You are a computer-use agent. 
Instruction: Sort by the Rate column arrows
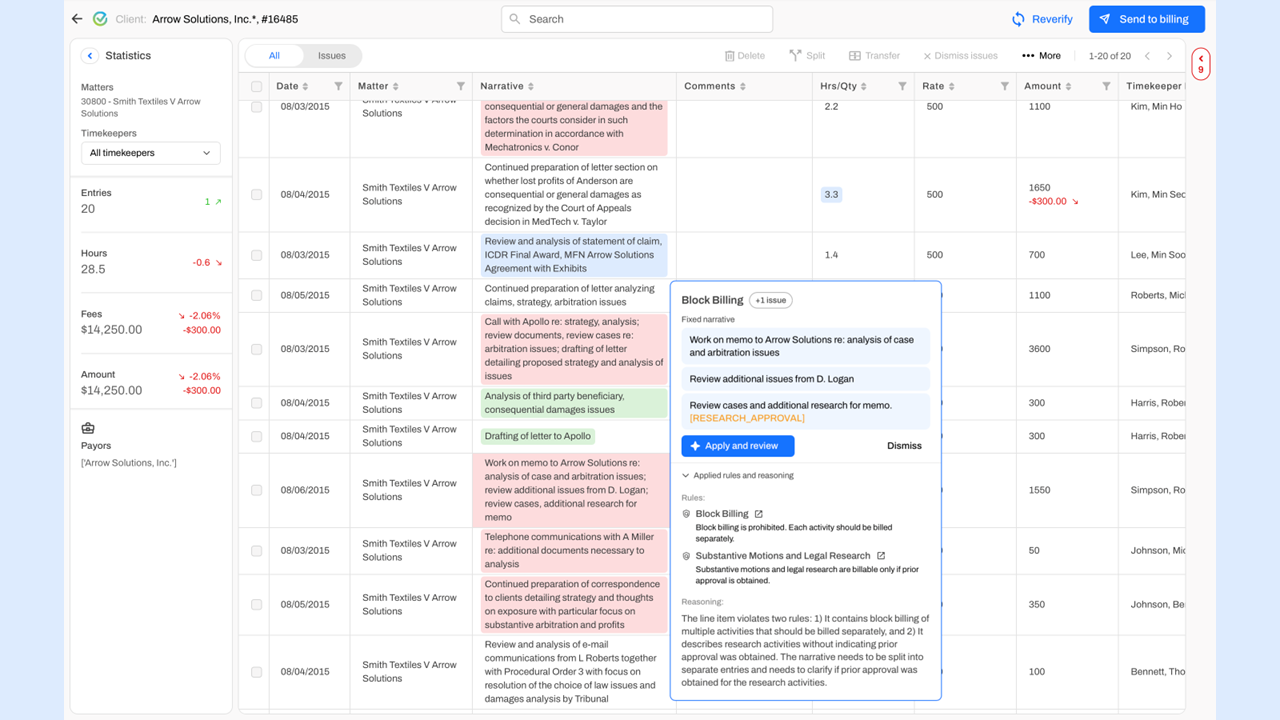(951, 86)
